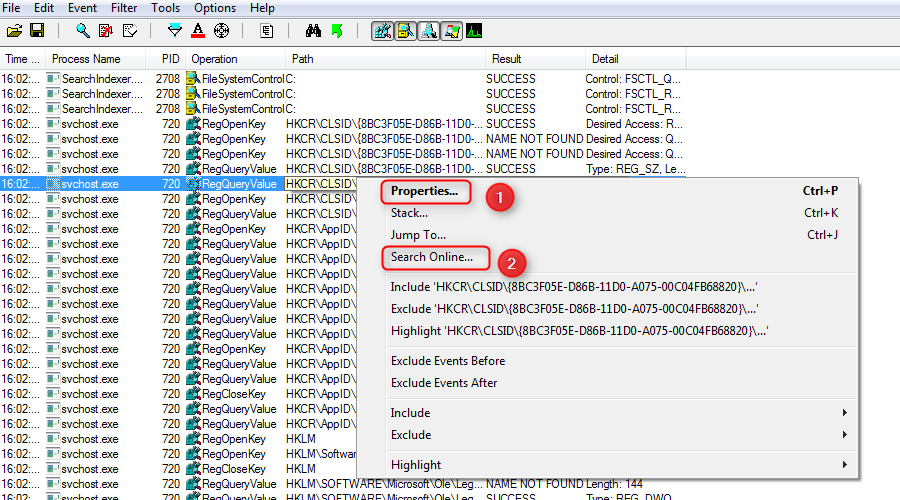Image resolution: width=900 pixels, height=500 pixels.
Task: Open the Tools menu
Action: pos(165,8)
